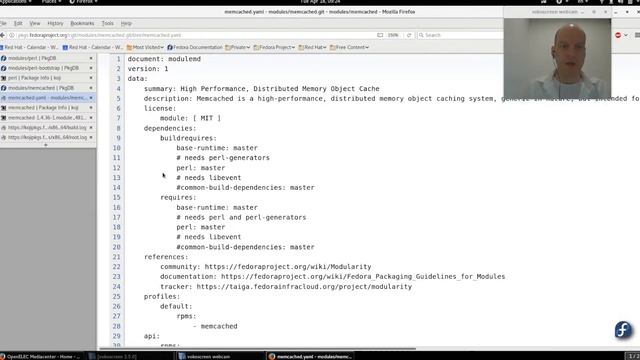Open the Places menu in the top panel
640x360 pixels.
pyautogui.click(x=51, y=2)
